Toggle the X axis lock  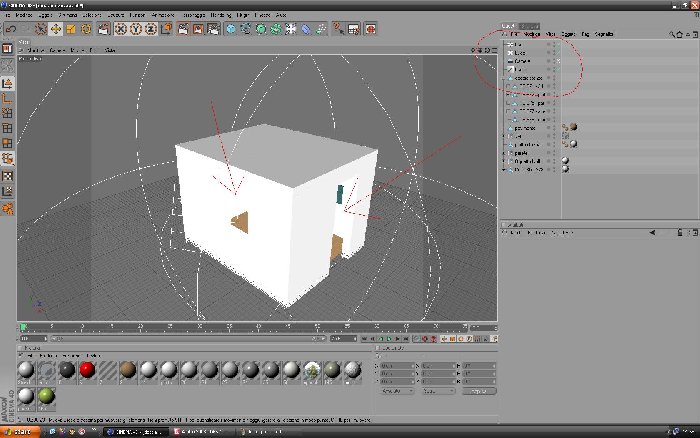(x=121, y=29)
